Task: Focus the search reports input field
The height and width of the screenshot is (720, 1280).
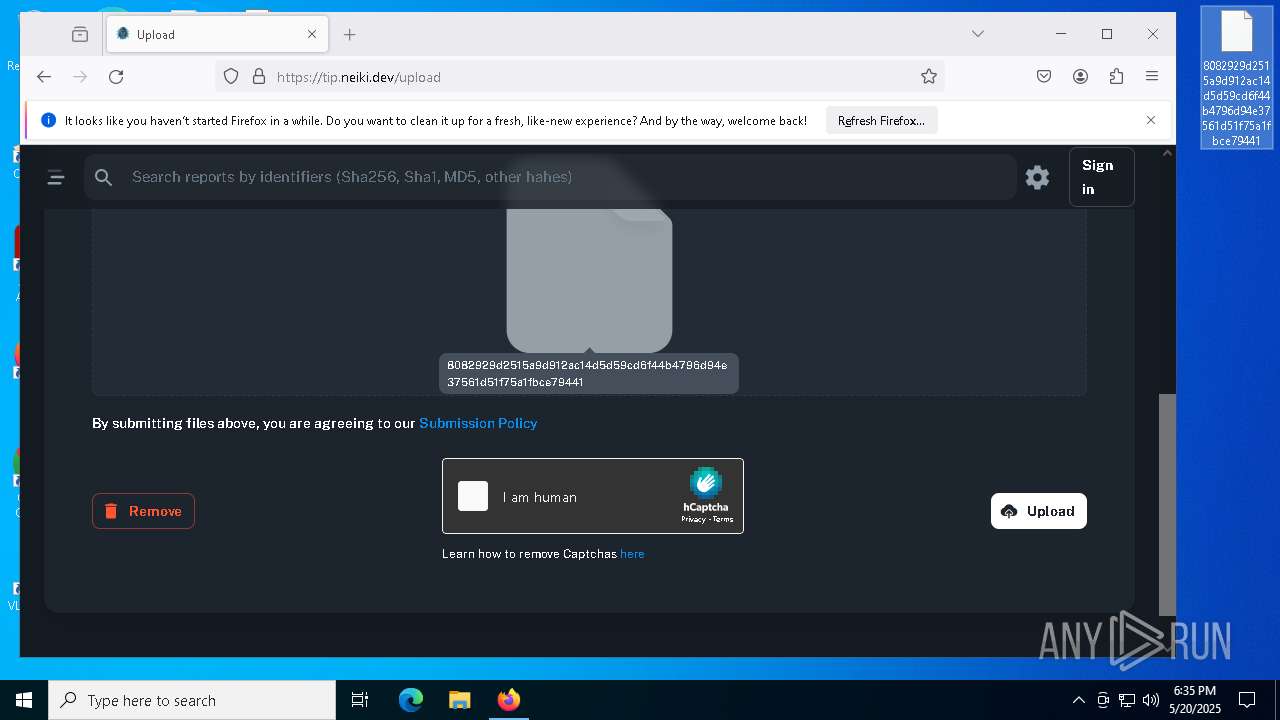Action: tap(550, 177)
